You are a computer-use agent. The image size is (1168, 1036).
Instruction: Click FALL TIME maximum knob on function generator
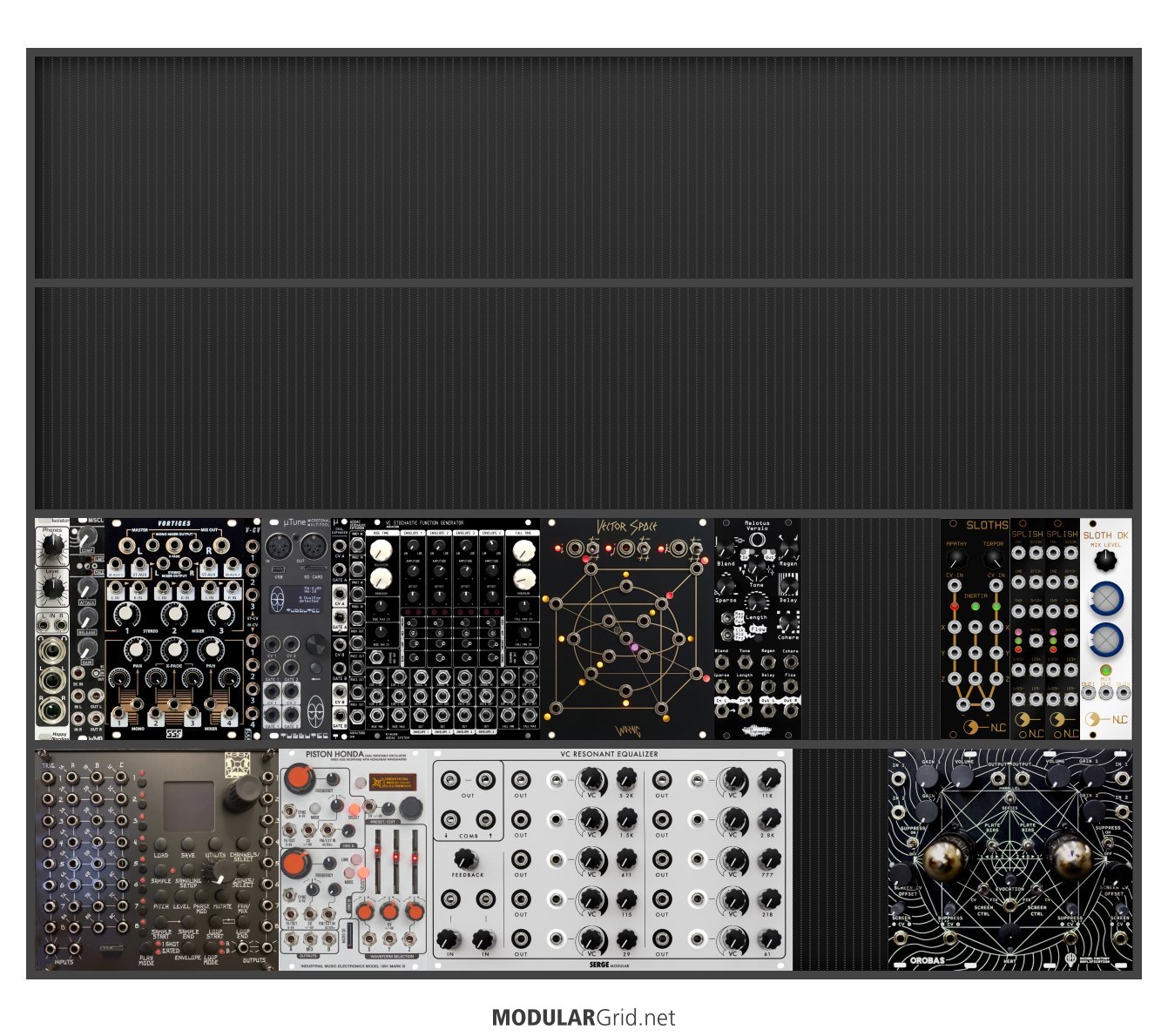pyautogui.click(x=523, y=550)
